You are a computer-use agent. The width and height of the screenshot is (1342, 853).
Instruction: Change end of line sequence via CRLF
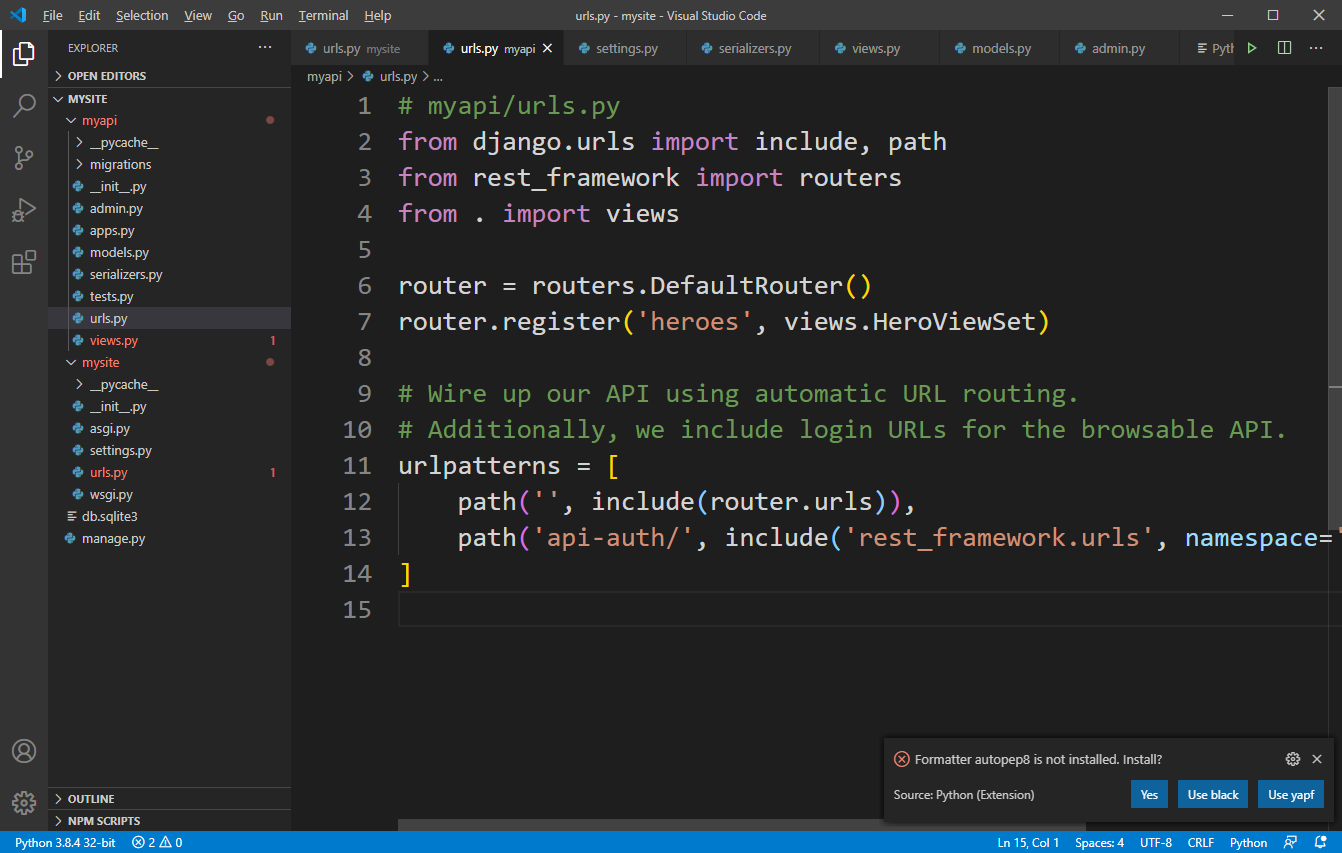(1200, 842)
